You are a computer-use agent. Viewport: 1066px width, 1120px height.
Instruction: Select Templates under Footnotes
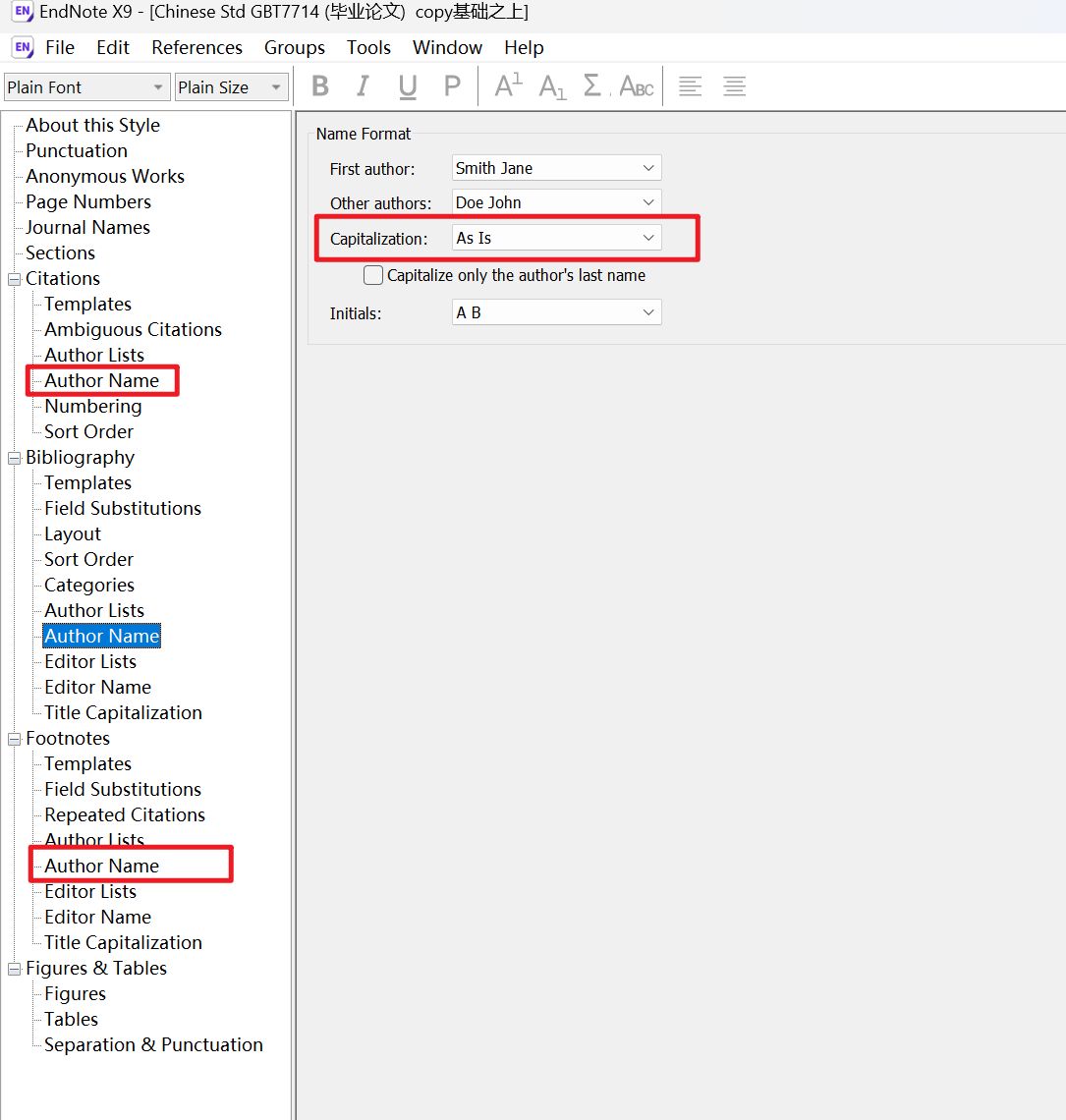point(87,763)
